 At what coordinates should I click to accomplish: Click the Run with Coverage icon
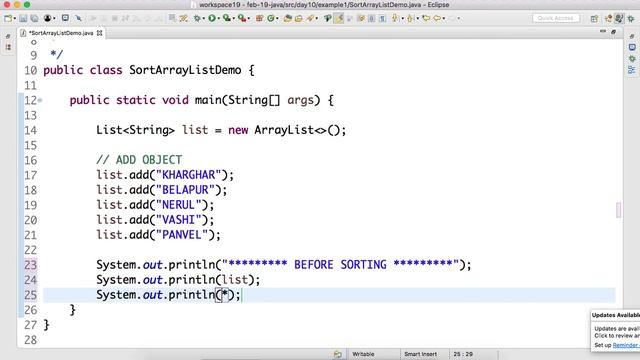tap(226, 18)
